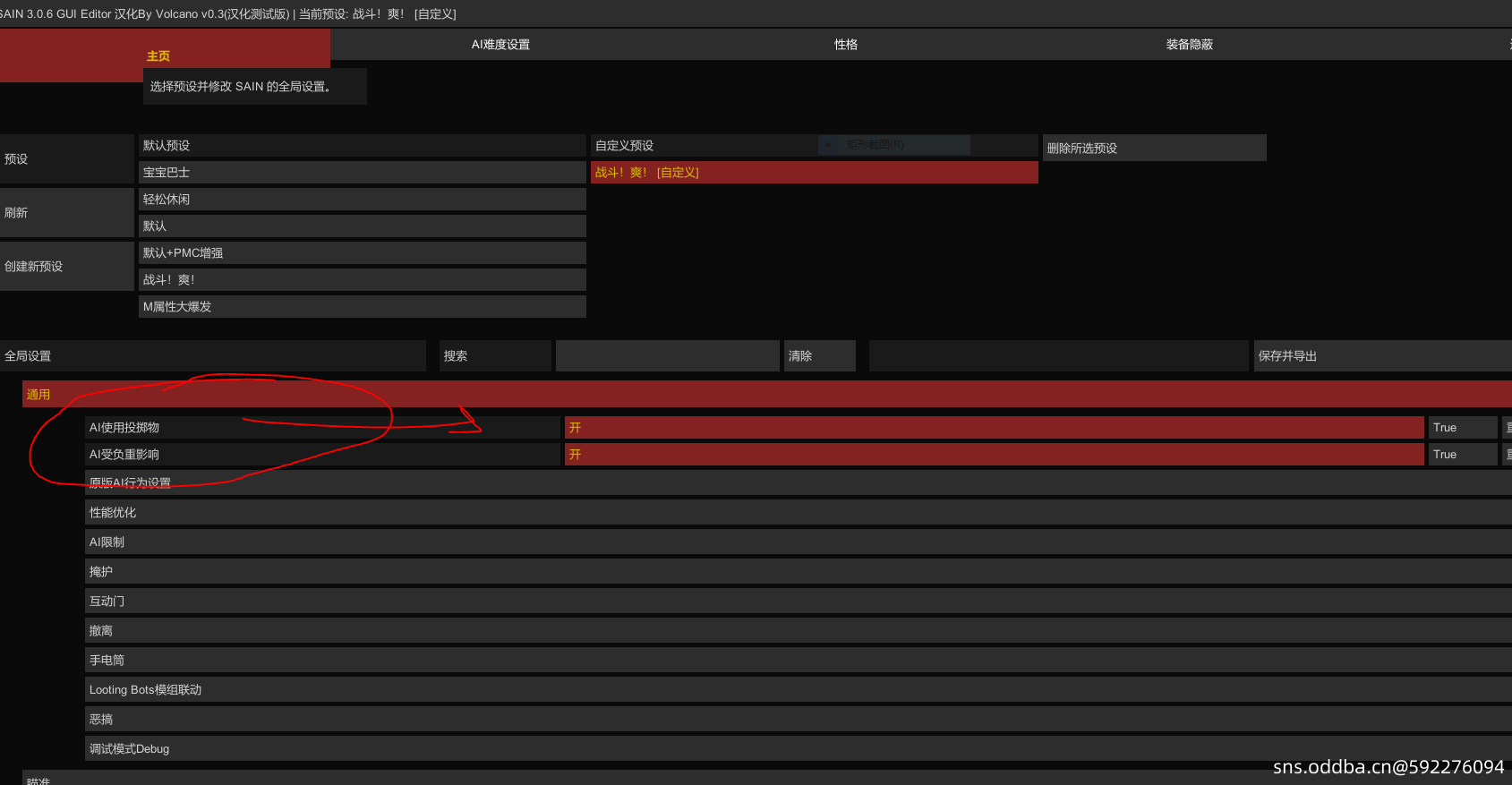Select the M属性大爆发 preset

(x=362, y=307)
